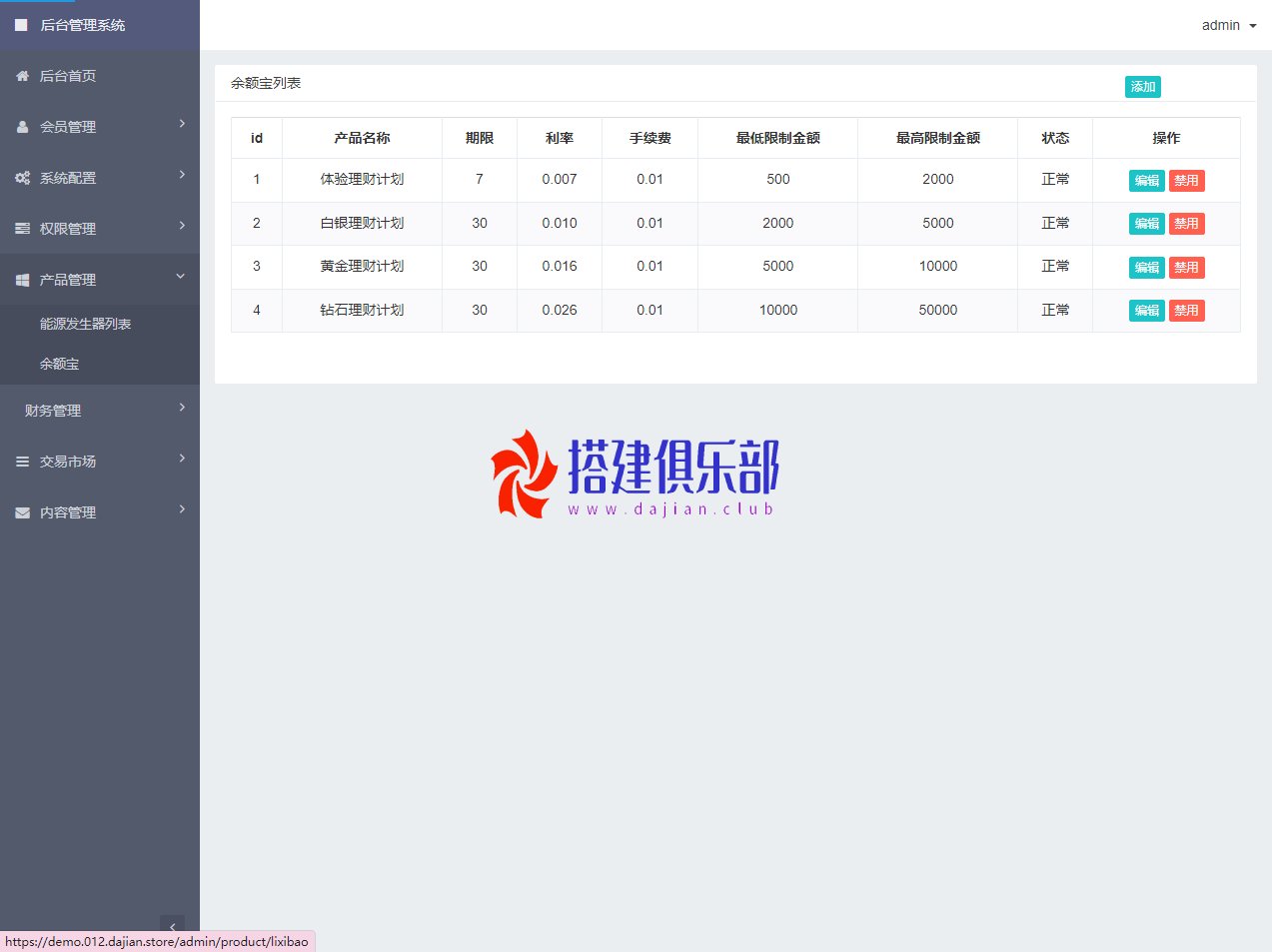Select 余额宝 submenu item
1272x952 pixels.
60,364
